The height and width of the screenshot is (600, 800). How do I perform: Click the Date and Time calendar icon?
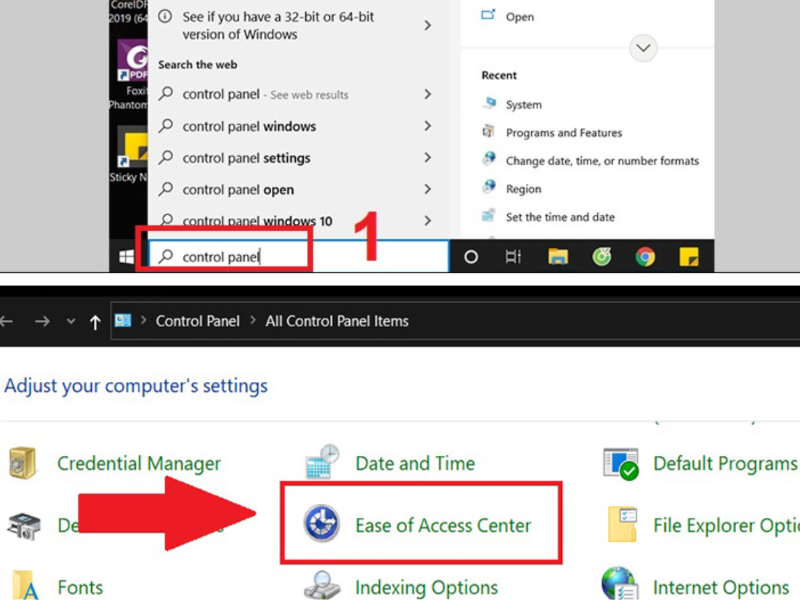click(x=322, y=463)
